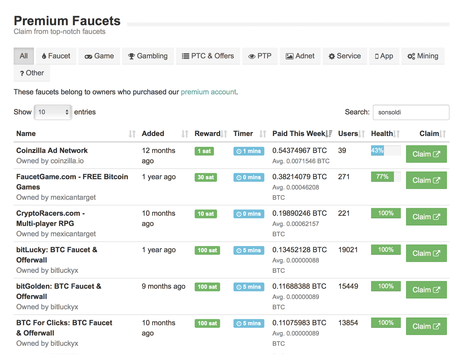Viewport: 459px width, 362px height.
Task: Click bitLucky's 5 mins timer badge
Action: [x=249, y=250]
